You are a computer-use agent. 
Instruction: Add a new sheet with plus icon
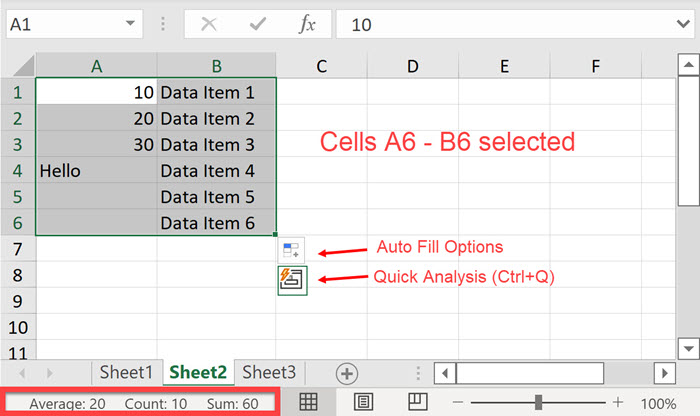pyautogui.click(x=347, y=374)
